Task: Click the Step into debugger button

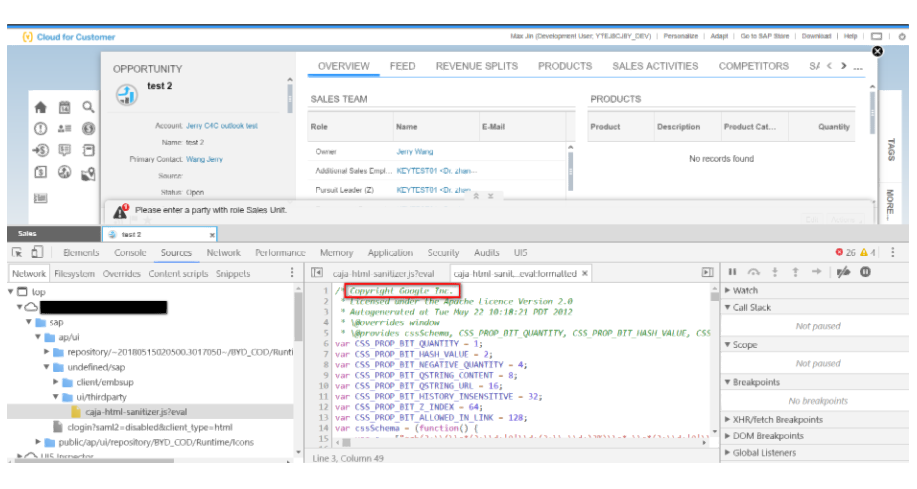Action: [x=775, y=272]
